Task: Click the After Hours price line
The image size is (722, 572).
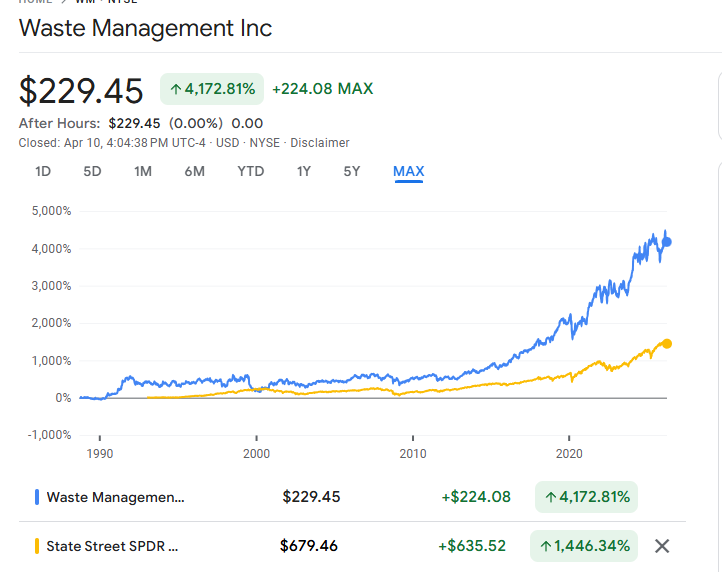Action: (x=141, y=123)
